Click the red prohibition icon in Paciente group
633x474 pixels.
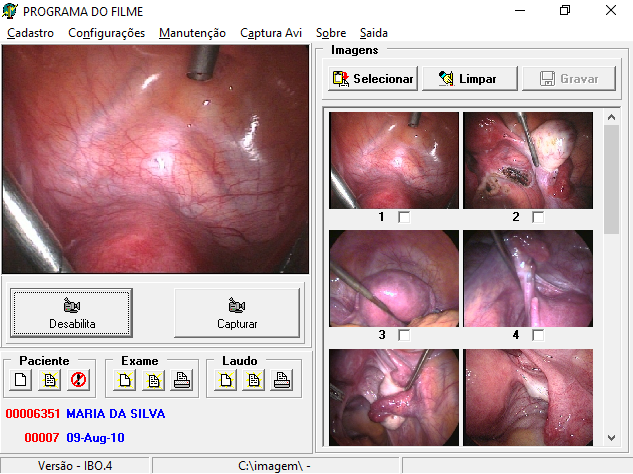(76, 380)
